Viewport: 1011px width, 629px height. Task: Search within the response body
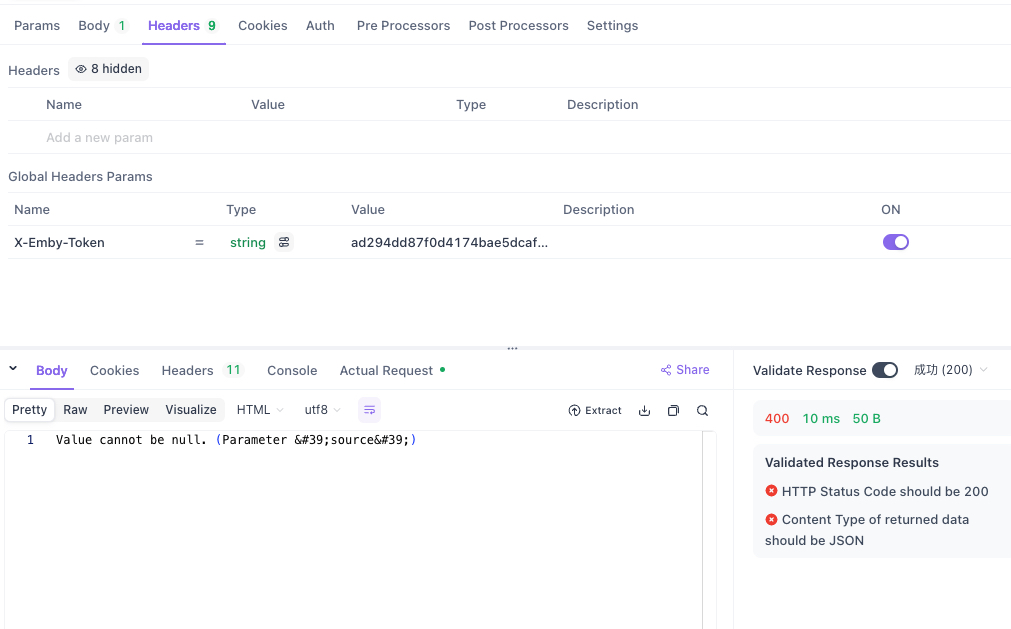(702, 410)
